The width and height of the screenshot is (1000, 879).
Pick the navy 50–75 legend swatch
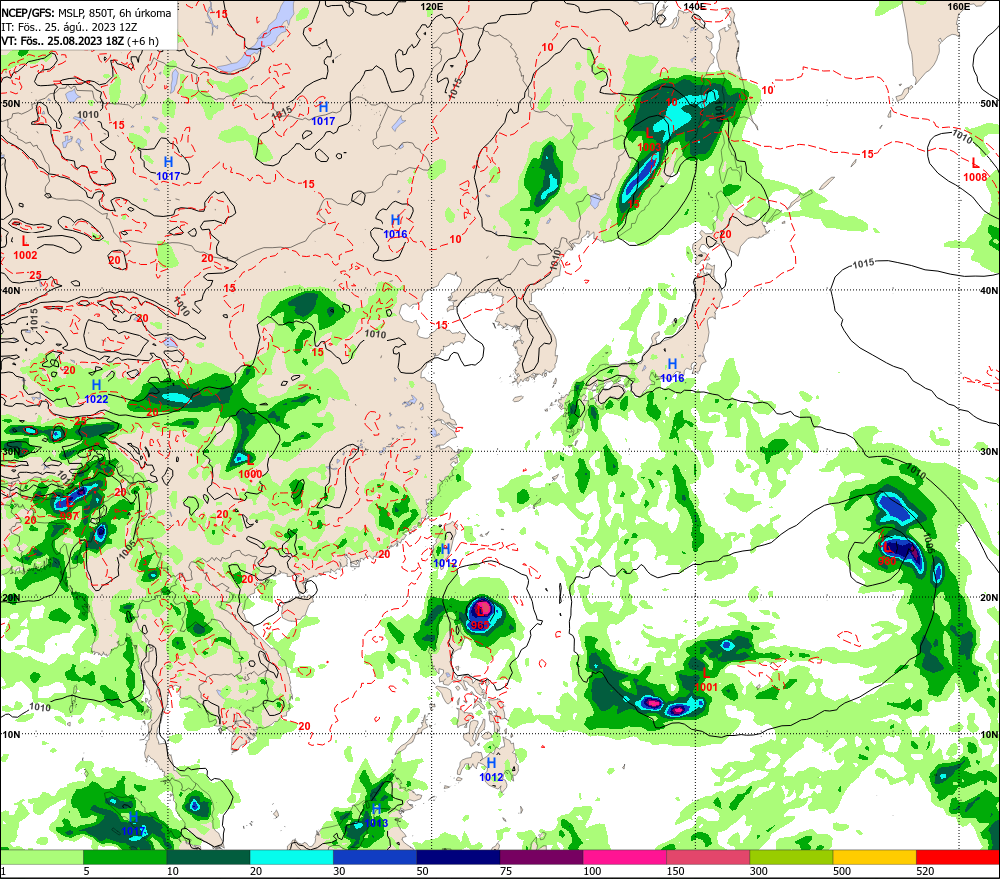pos(458,857)
